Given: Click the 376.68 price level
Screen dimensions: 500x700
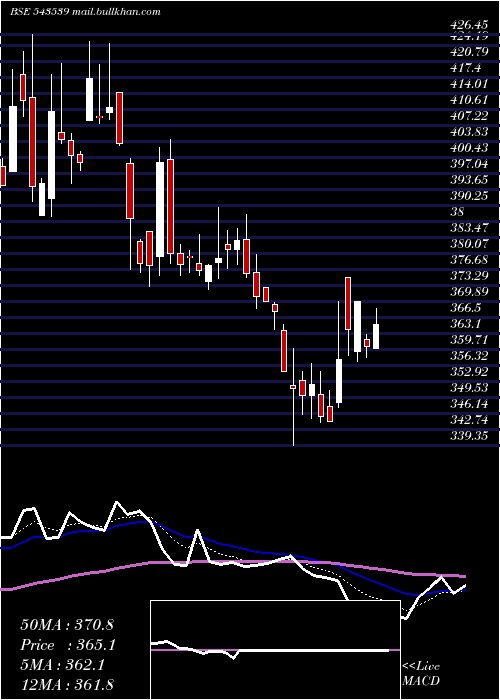Looking at the screenshot, I should pos(469,260).
